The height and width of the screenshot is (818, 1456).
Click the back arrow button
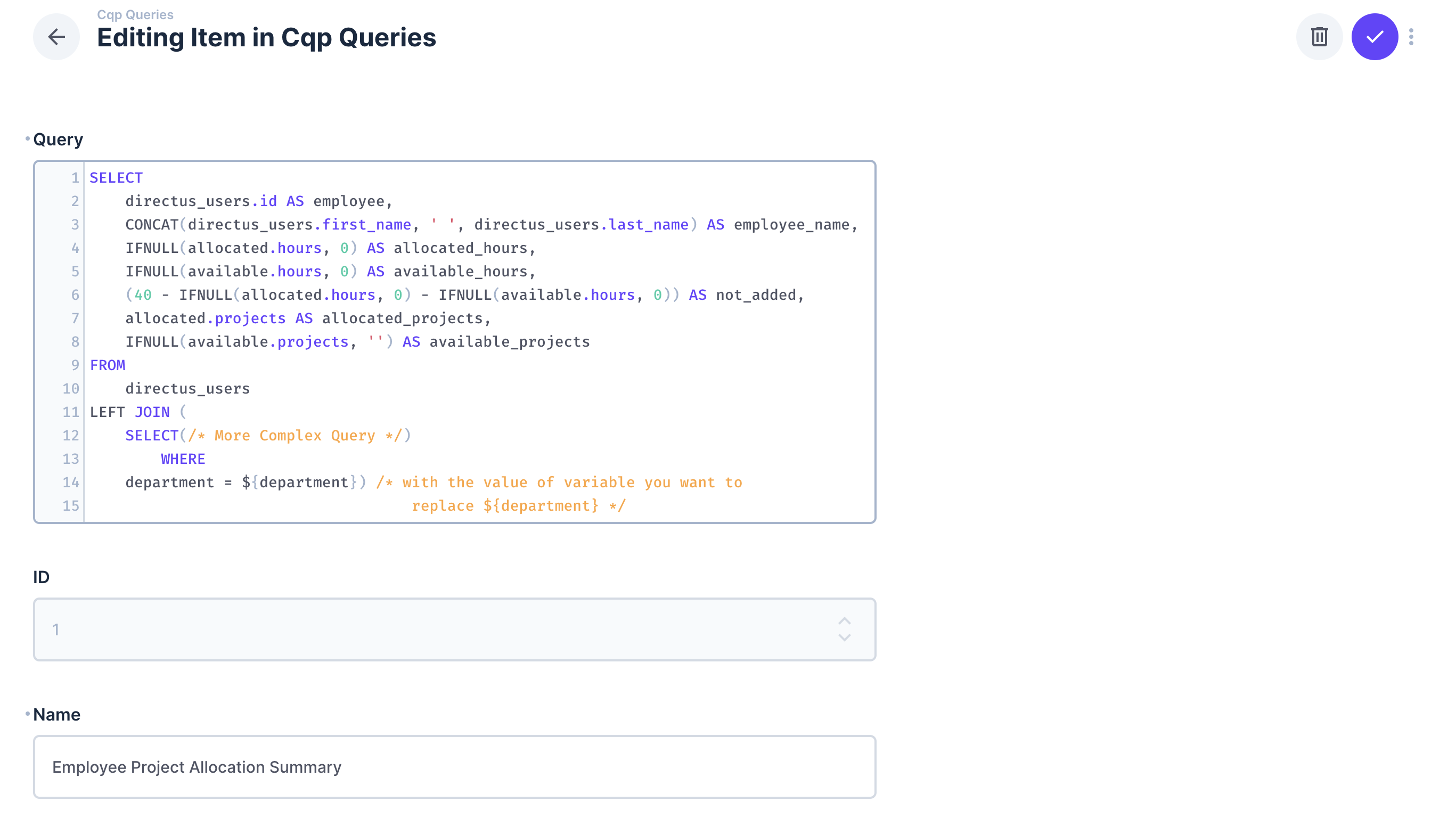click(56, 37)
